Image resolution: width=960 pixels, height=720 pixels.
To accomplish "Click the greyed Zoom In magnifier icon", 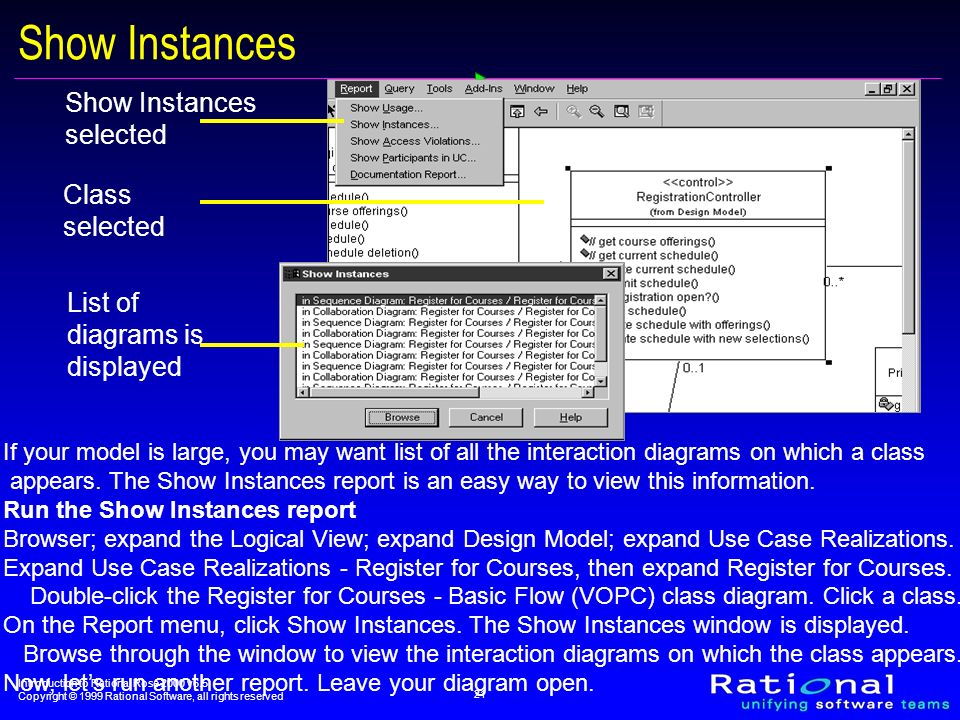I will 573,111.
